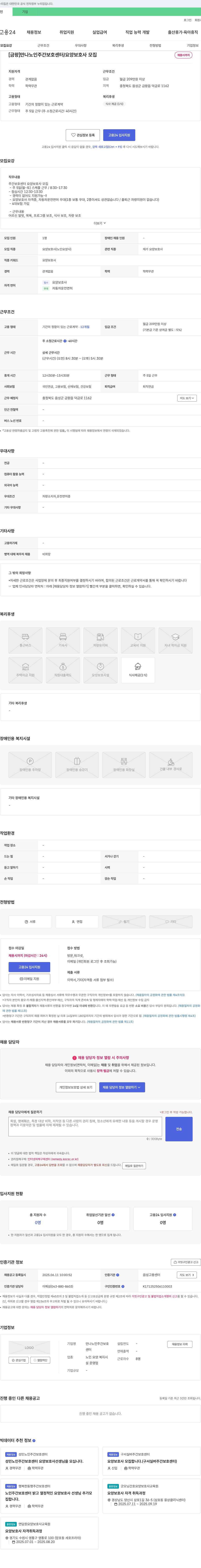Click the 주택자금 지원 welfare icon

click(26, 670)
